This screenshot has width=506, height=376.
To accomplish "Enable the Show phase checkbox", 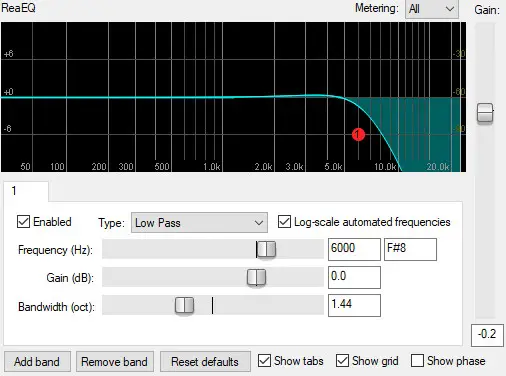I will [x=417, y=361].
